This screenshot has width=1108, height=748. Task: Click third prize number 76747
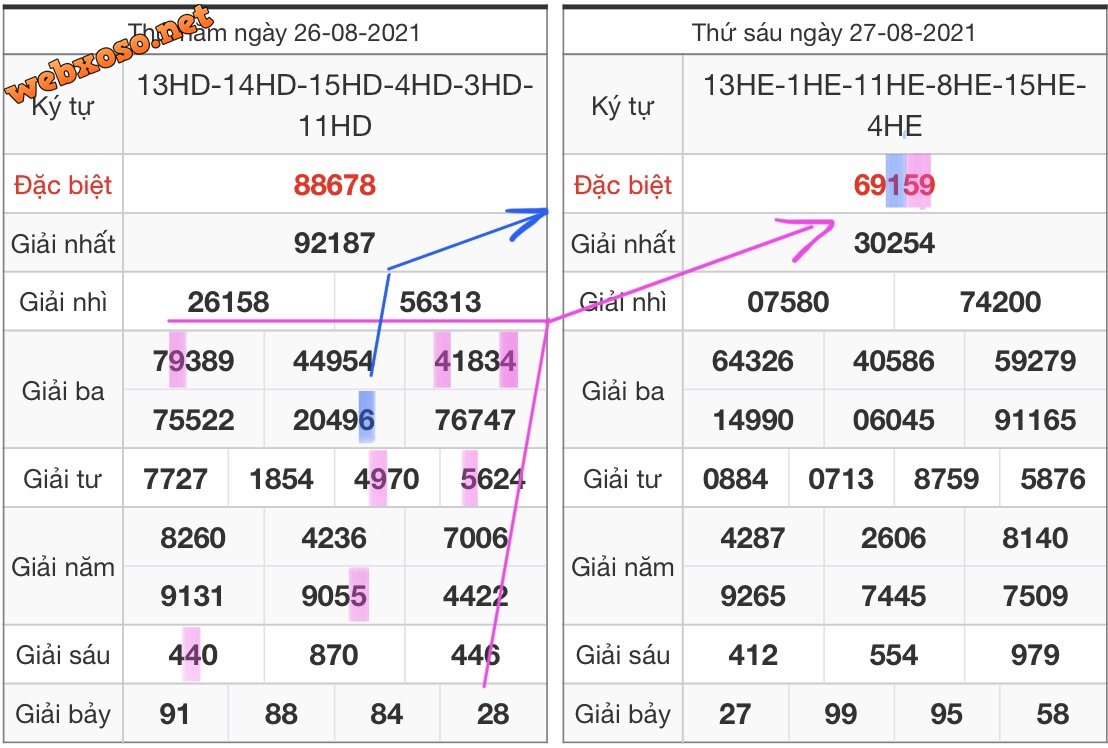[x=476, y=420]
